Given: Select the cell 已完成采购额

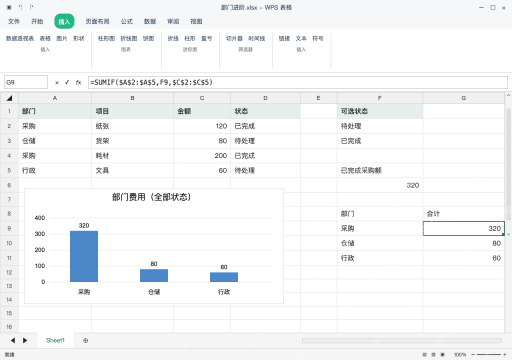Looking at the screenshot, I should tap(380, 170).
